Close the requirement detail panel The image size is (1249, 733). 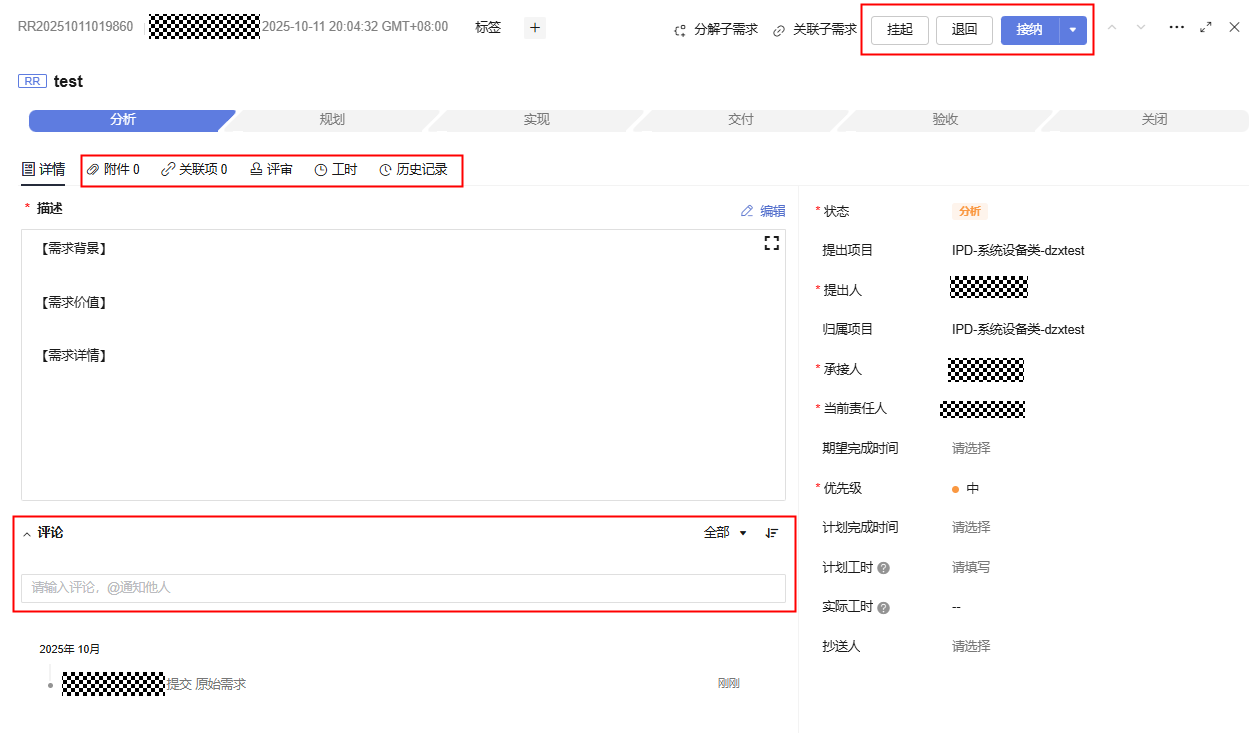(1234, 28)
